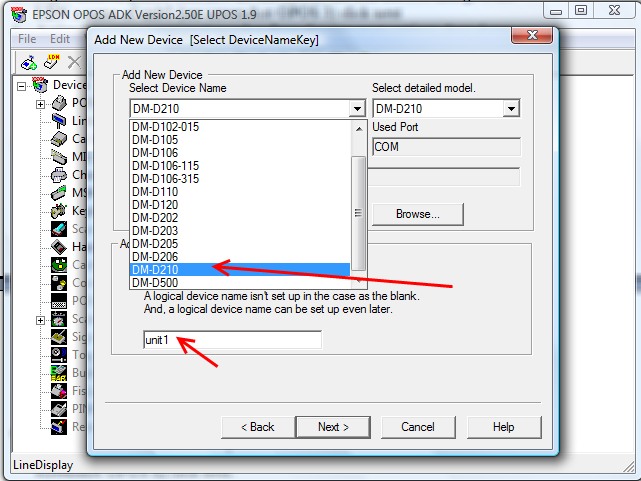Select the keylock keys icon in device tree
Image resolution: width=641 pixels, height=481 pixels.
click(59, 210)
